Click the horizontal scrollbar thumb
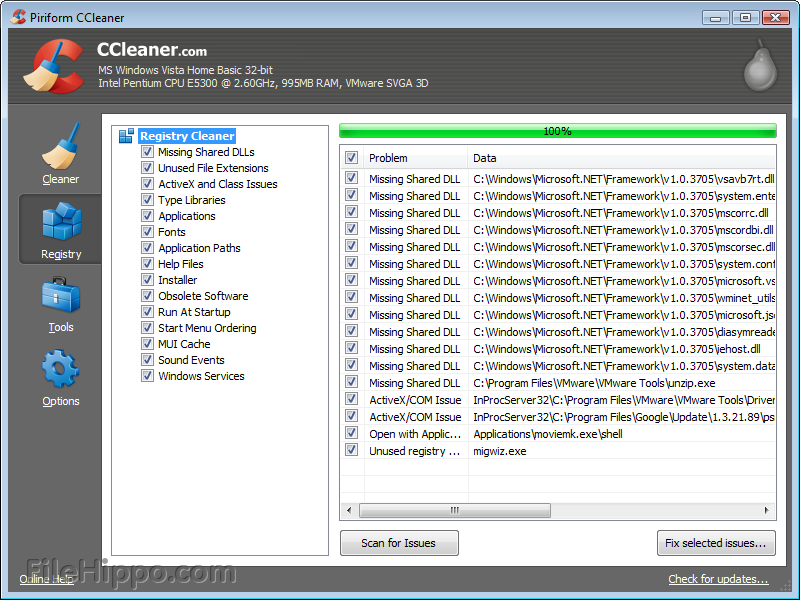The height and width of the screenshot is (600, 800). tap(455, 510)
